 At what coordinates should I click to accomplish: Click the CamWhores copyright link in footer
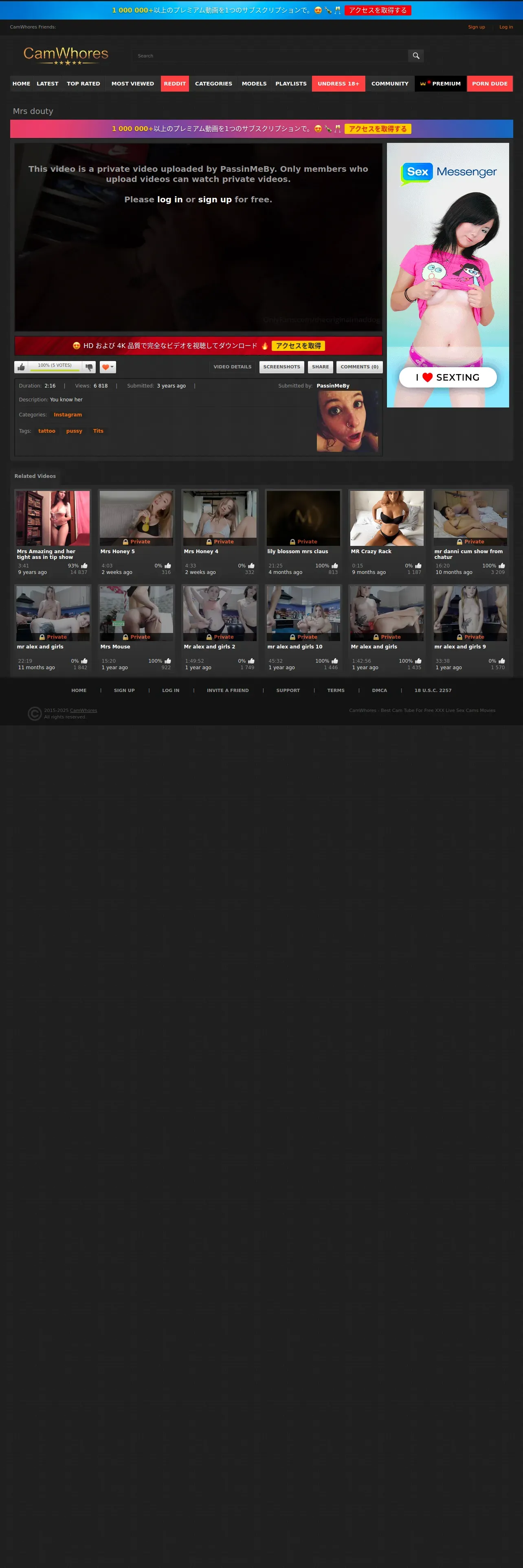pyautogui.click(x=84, y=710)
